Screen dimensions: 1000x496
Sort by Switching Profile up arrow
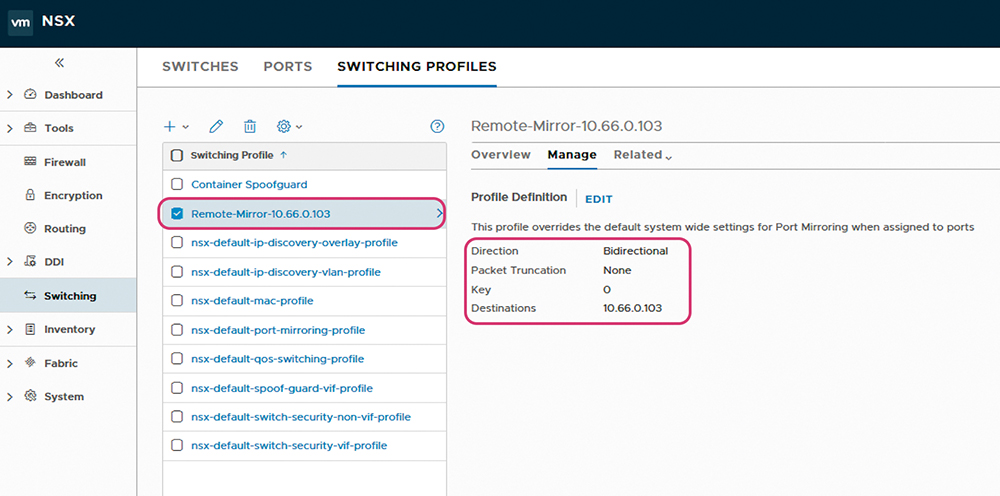[284, 155]
